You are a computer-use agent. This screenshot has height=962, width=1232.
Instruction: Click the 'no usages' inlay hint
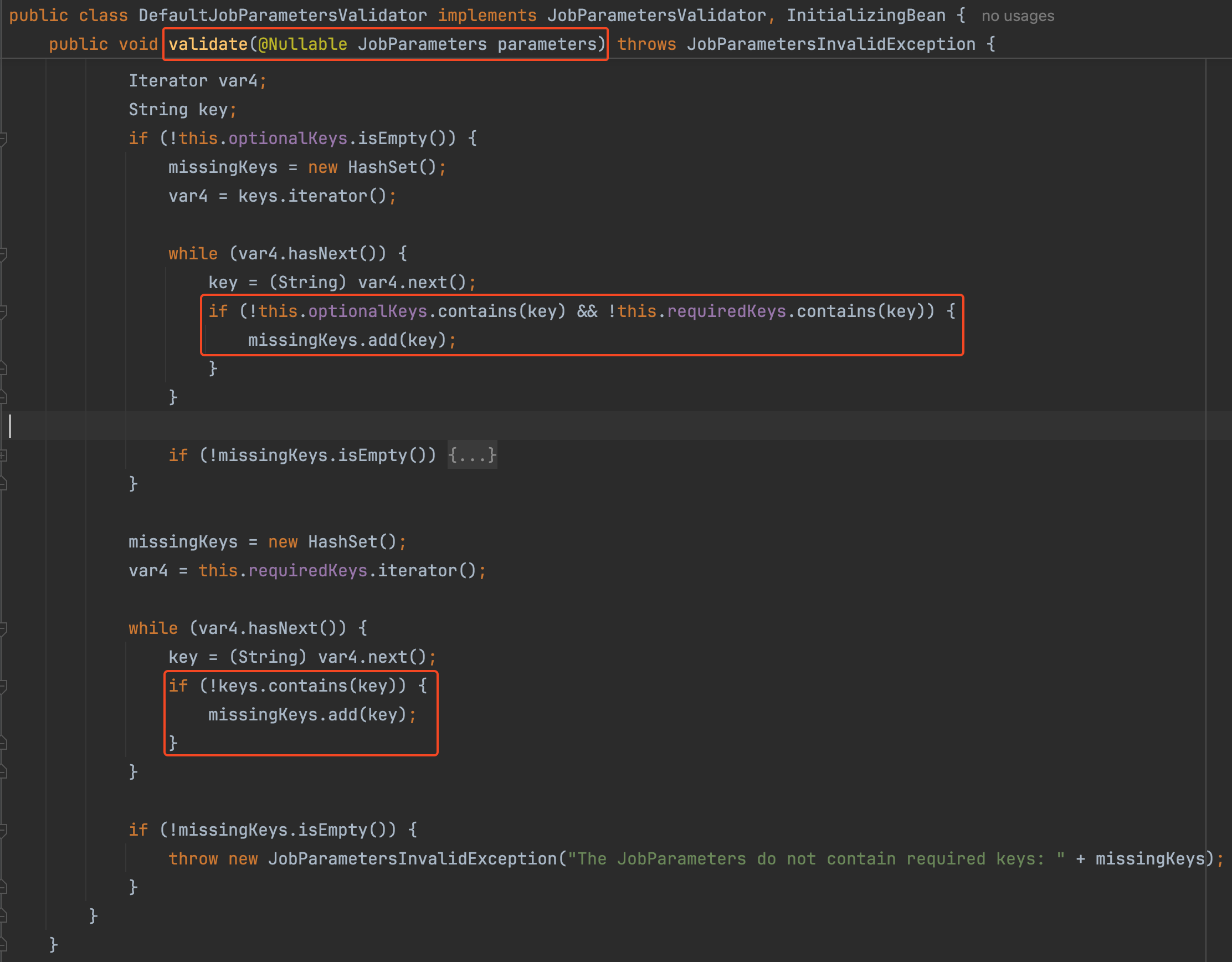1017,16
